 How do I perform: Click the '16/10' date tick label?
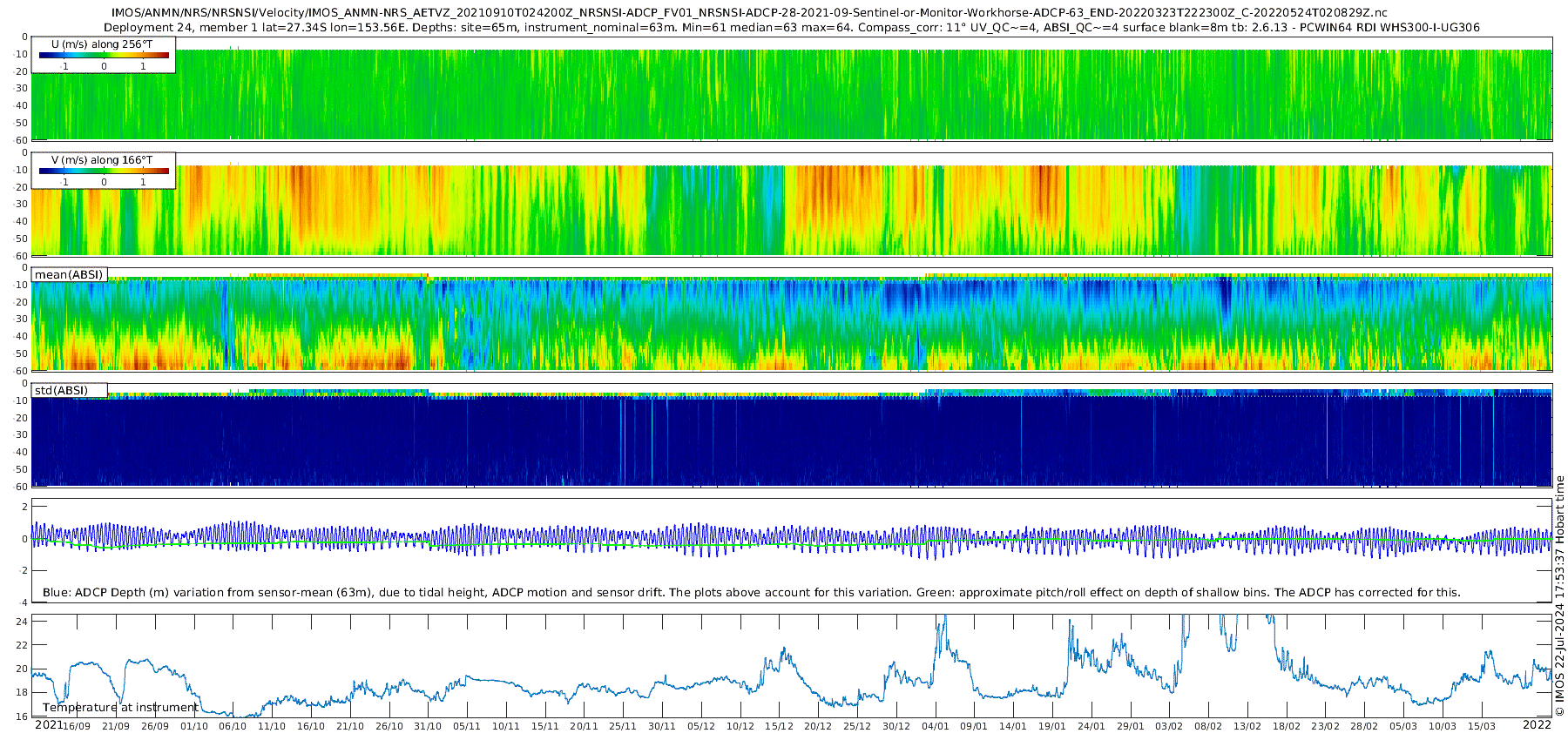(x=311, y=726)
